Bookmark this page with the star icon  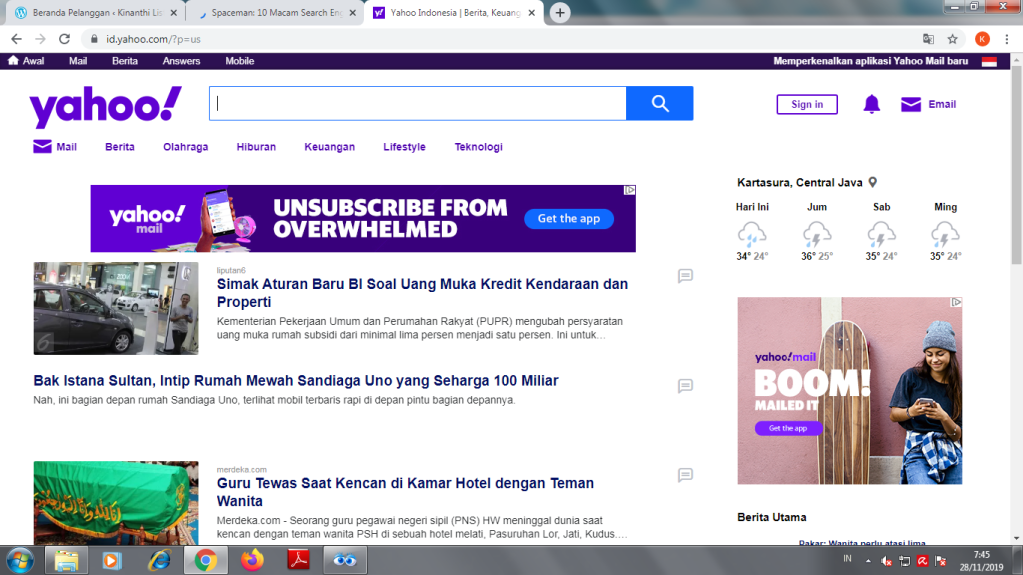point(953,39)
